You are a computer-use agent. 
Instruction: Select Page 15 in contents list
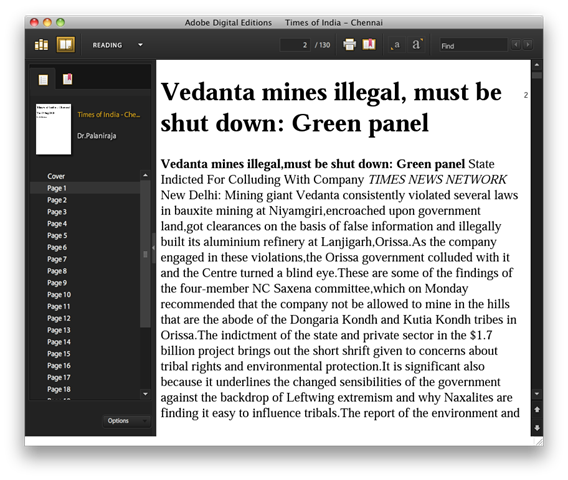[85, 354]
